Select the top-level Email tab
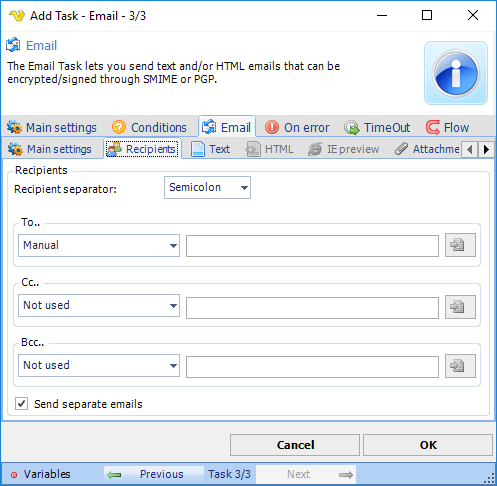Screen dimensions: 497x486 coord(227,127)
